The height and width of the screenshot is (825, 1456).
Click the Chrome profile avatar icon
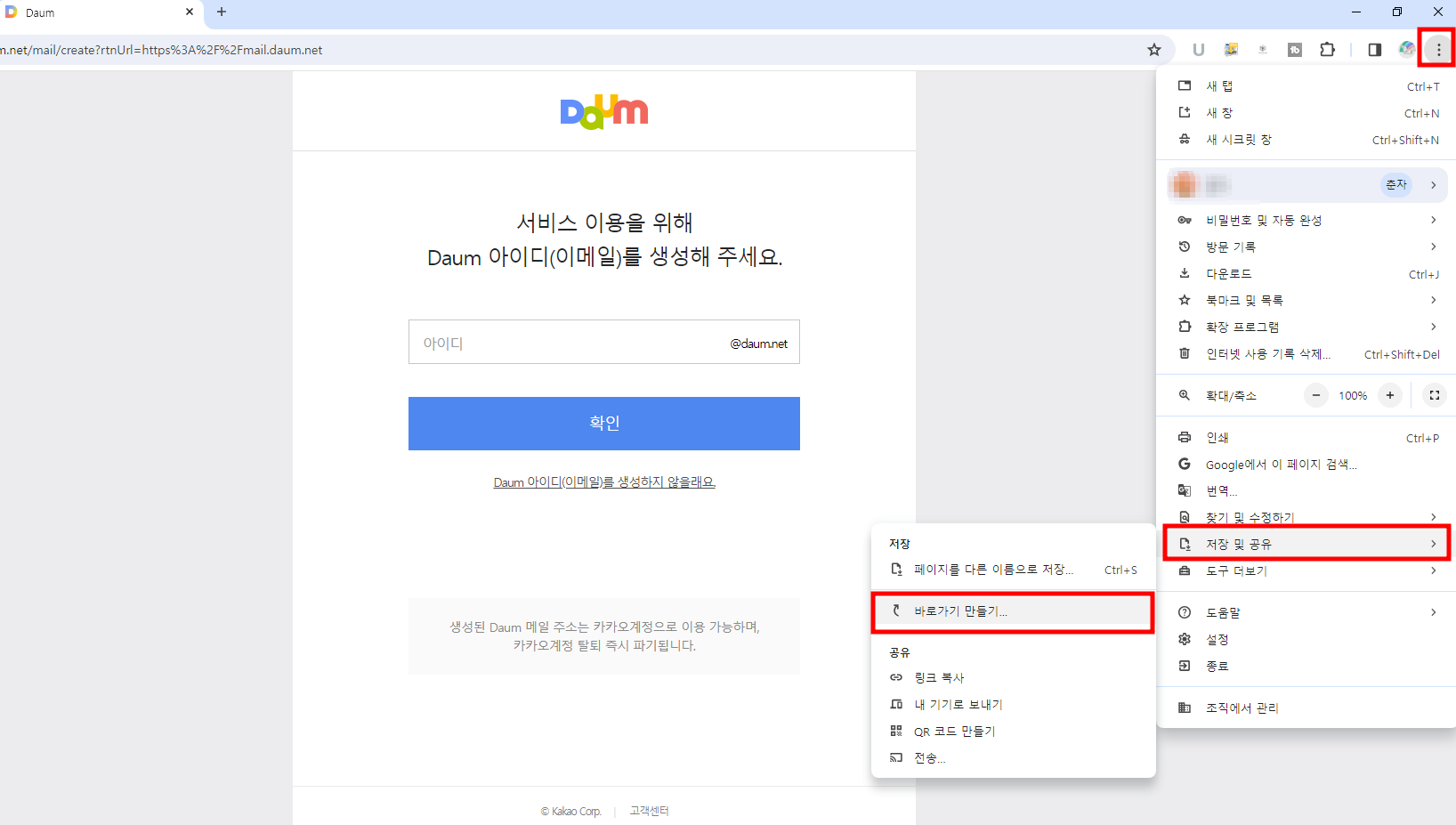1407,50
